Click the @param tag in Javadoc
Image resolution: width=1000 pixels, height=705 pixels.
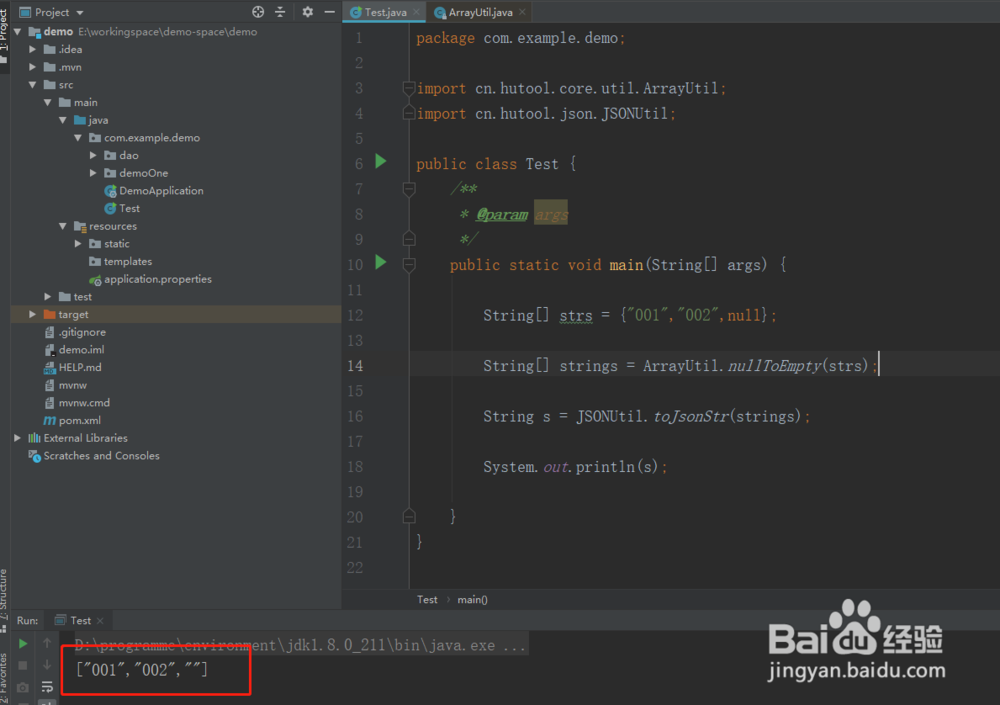(502, 215)
